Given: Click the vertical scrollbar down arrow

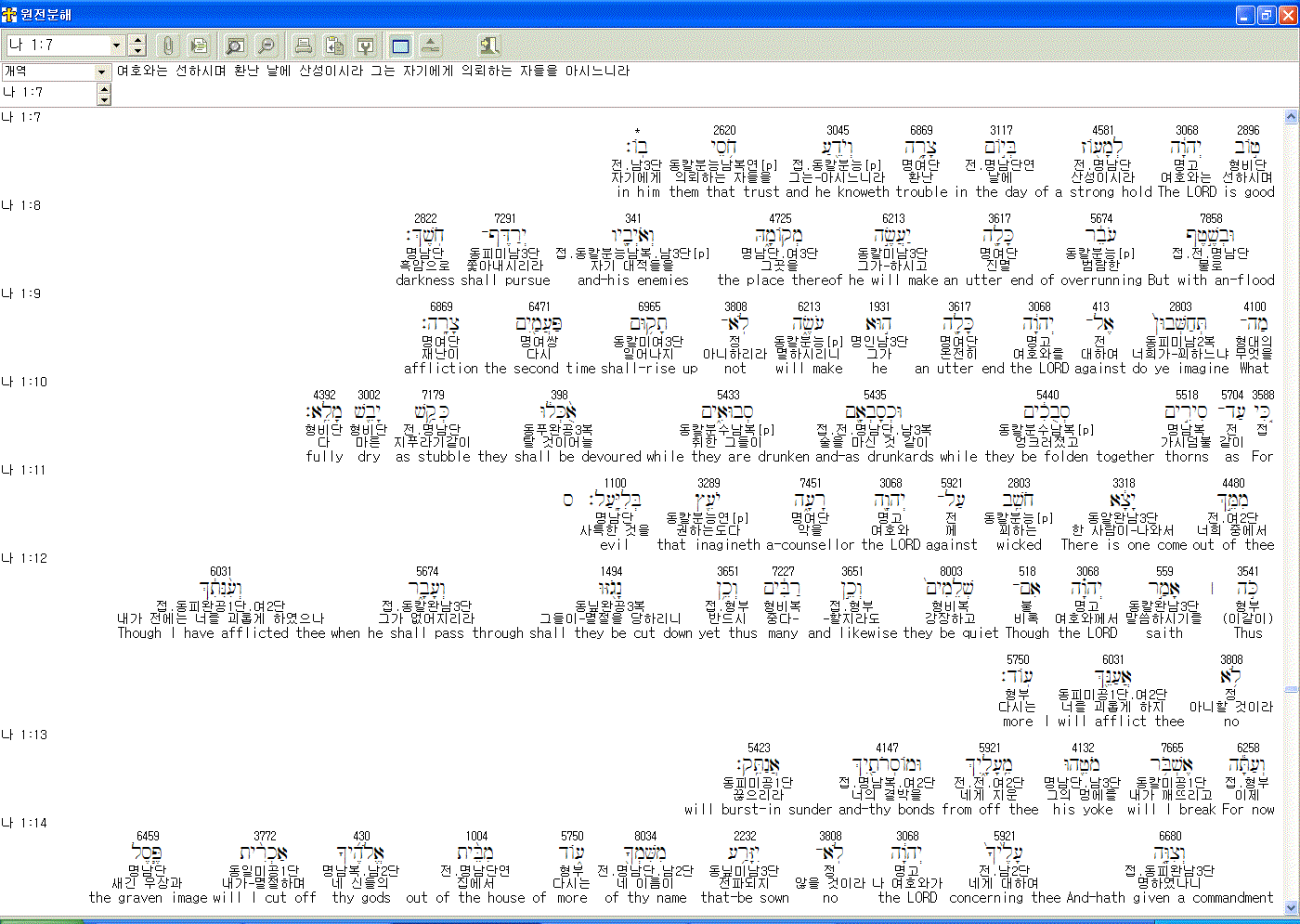Looking at the screenshot, I should 1291,908.
